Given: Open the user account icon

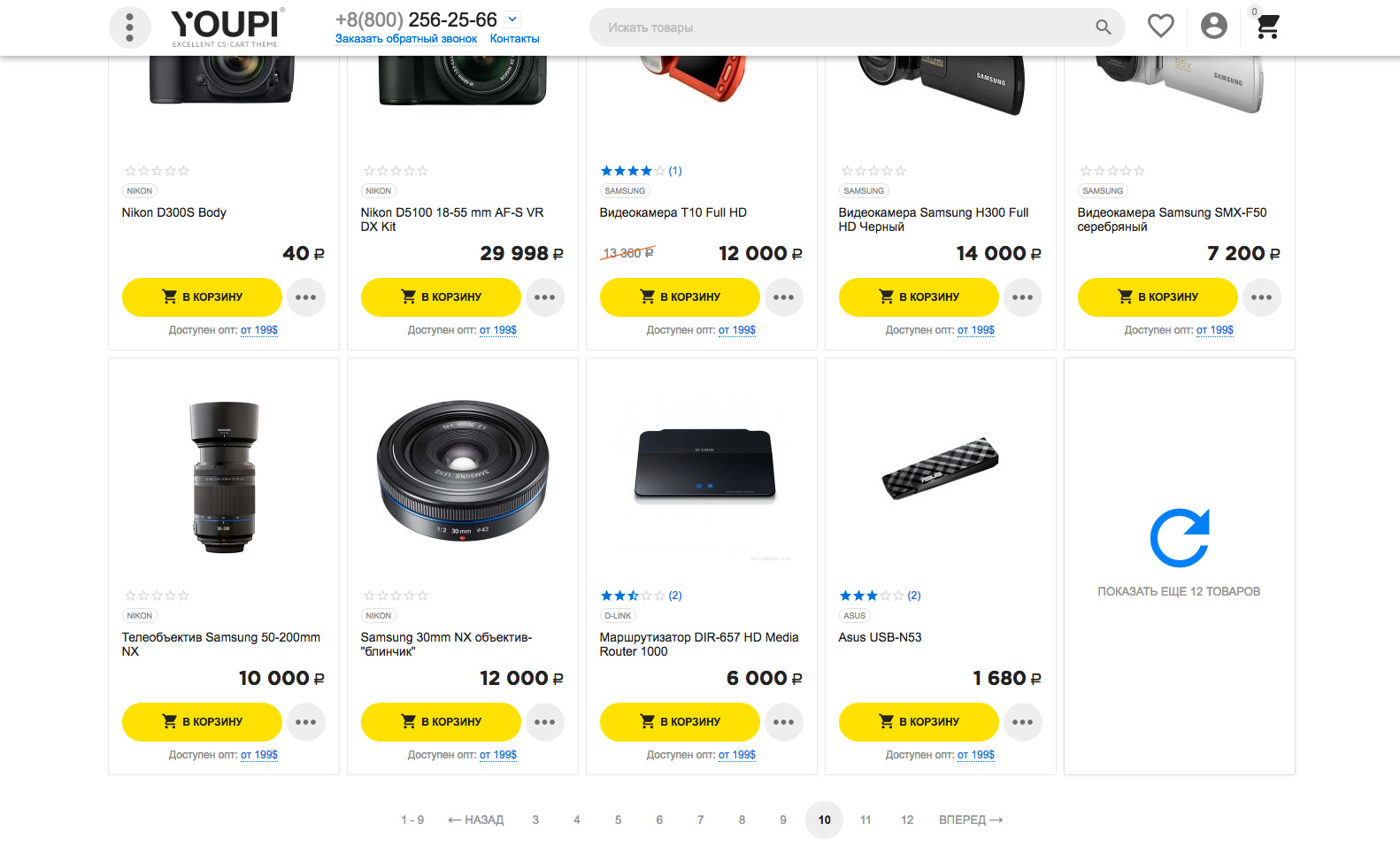Looking at the screenshot, I should (x=1213, y=27).
